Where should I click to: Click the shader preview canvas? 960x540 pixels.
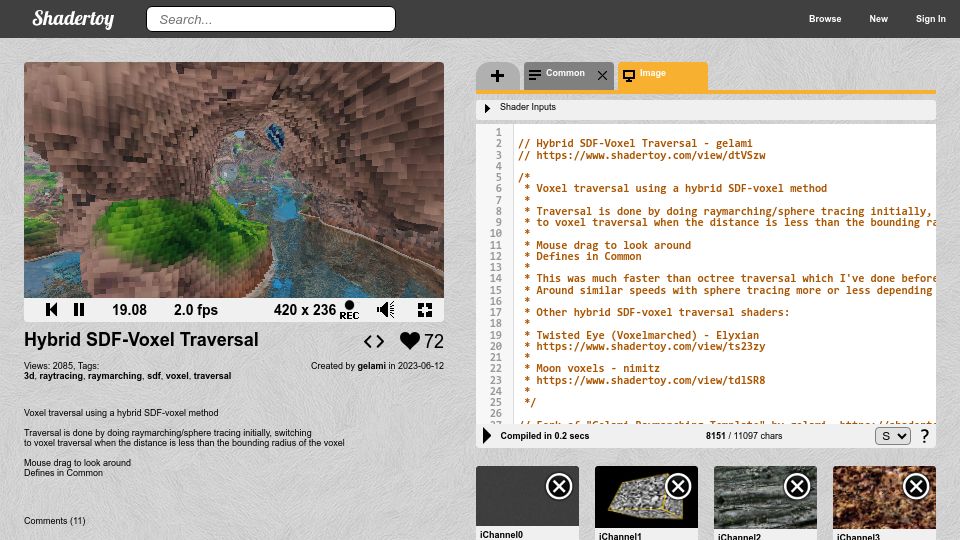coord(234,179)
